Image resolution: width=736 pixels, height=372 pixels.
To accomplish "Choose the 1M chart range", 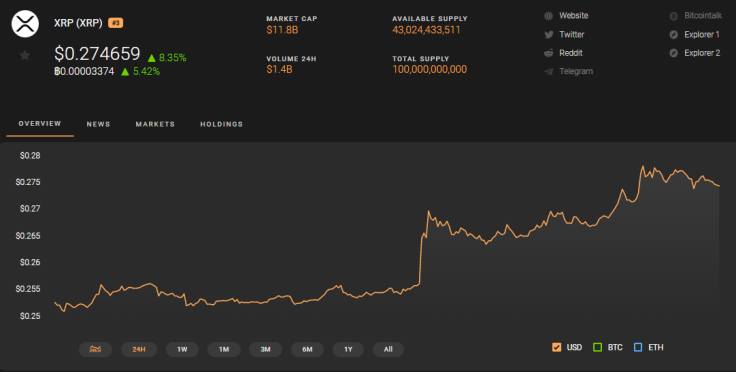I will [224, 349].
